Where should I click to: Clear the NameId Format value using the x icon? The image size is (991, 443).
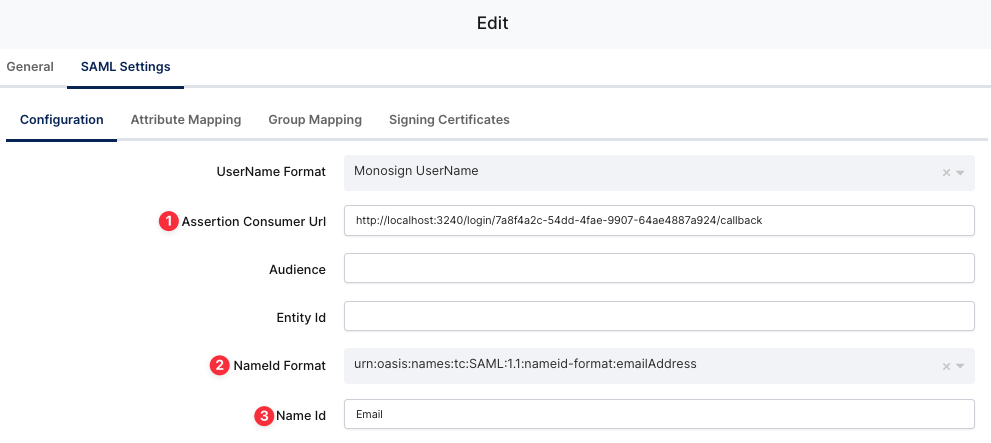pos(946,366)
